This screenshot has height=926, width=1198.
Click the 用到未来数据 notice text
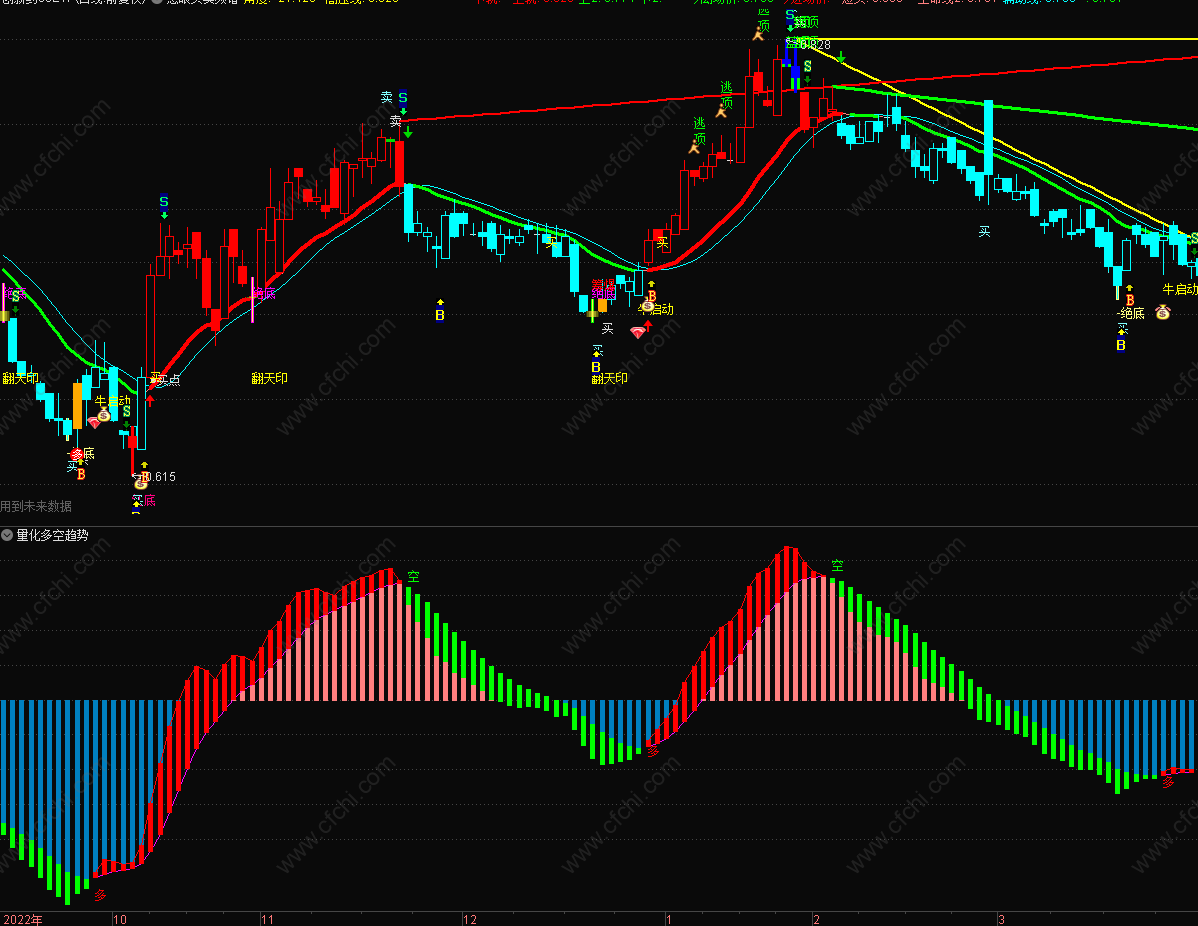(x=36, y=507)
